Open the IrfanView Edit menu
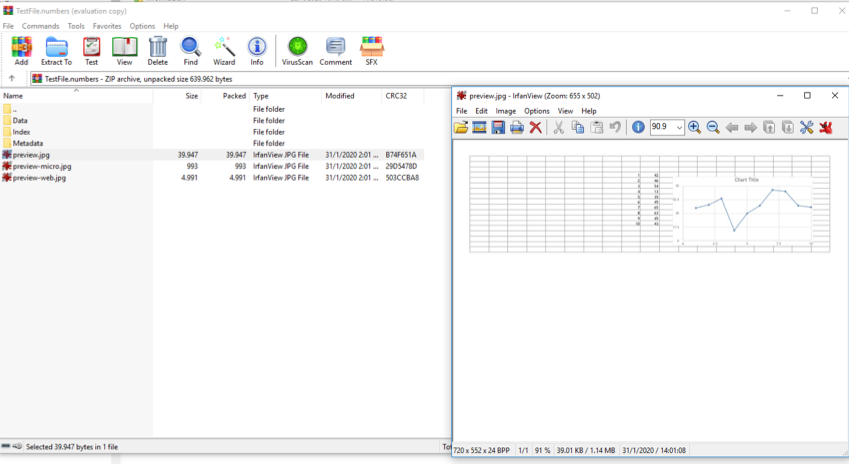Image resolution: width=849 pixels, height=464 pixels. click(x=481, y=111)
